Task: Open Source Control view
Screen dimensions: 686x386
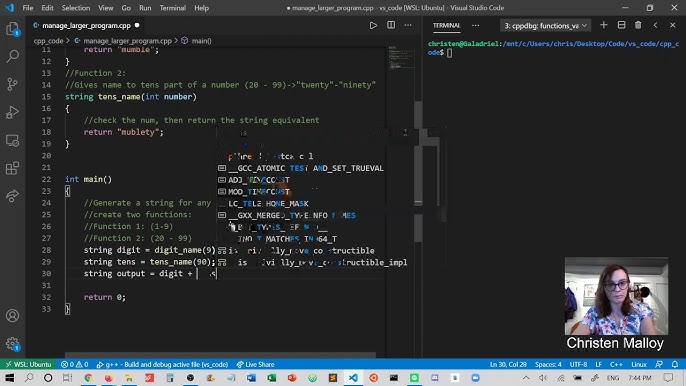Action: coord(13,84)
